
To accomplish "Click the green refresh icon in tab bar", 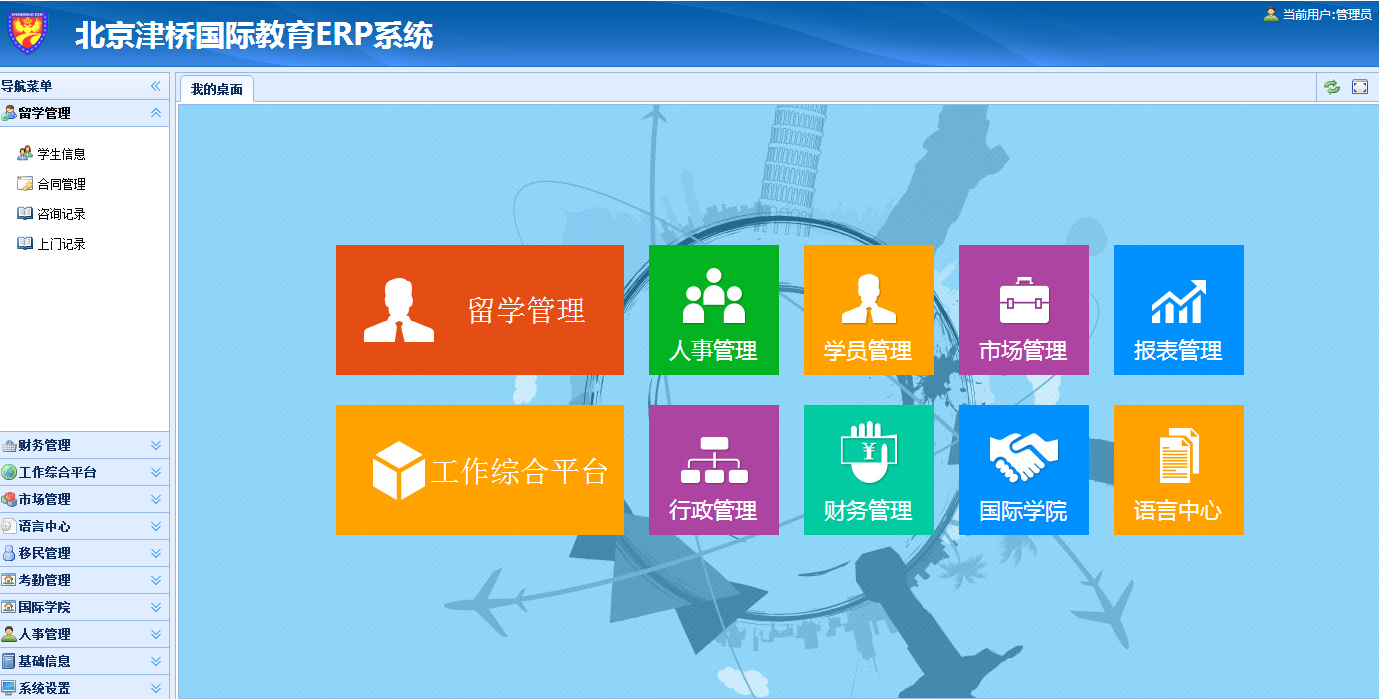I will [x=1331, y=87].
